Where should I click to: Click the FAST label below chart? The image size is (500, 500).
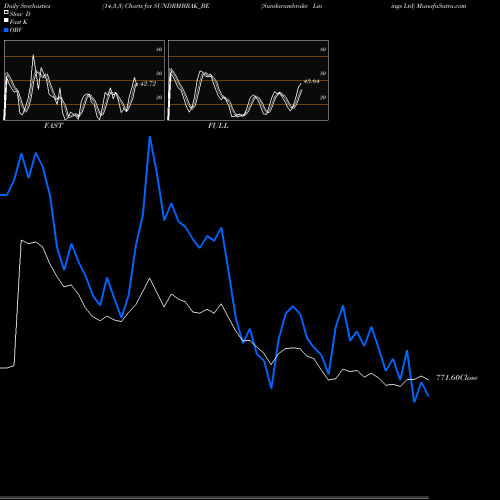53,126
